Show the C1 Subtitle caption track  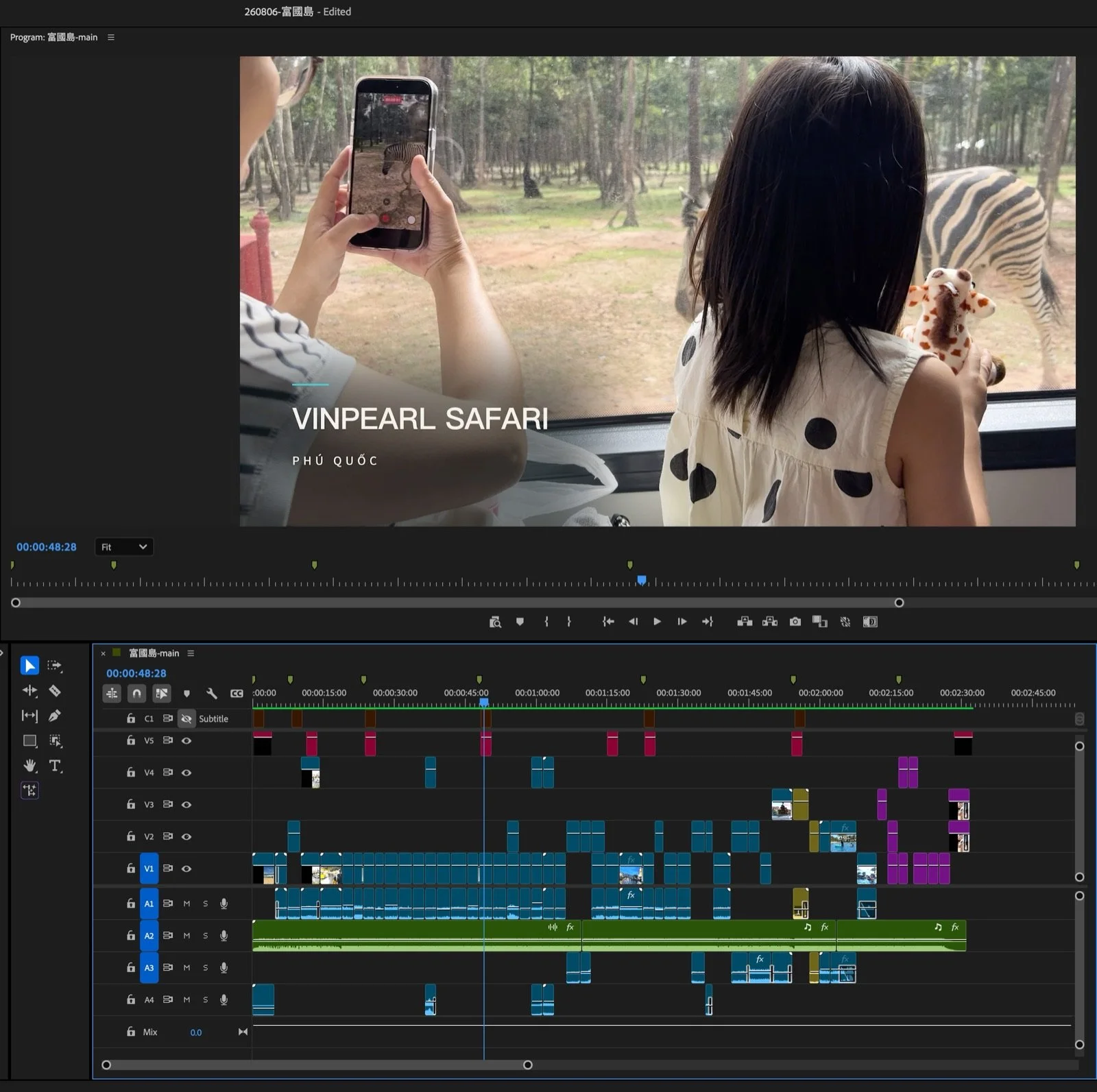[186, 718]
